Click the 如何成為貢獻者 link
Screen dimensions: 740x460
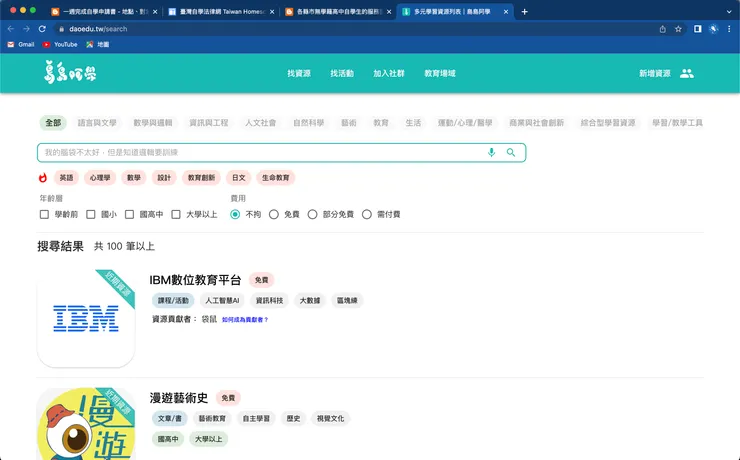tap(245, 320)
